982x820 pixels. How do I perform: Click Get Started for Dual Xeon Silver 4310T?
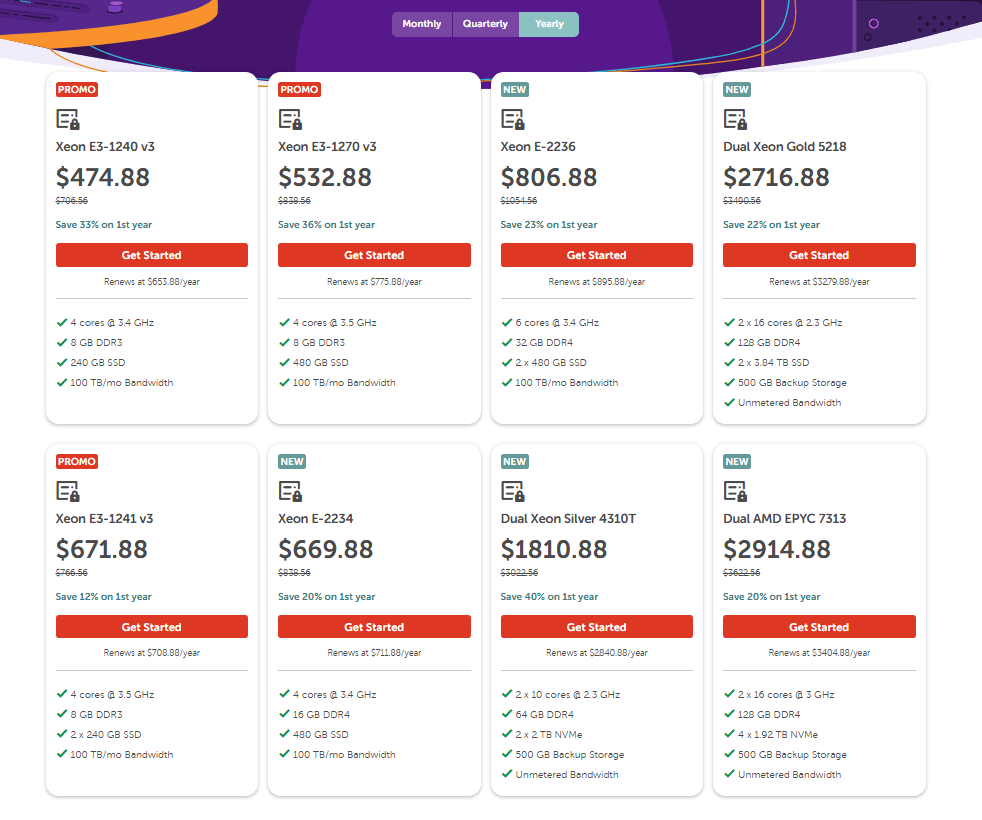pos(596,626)
